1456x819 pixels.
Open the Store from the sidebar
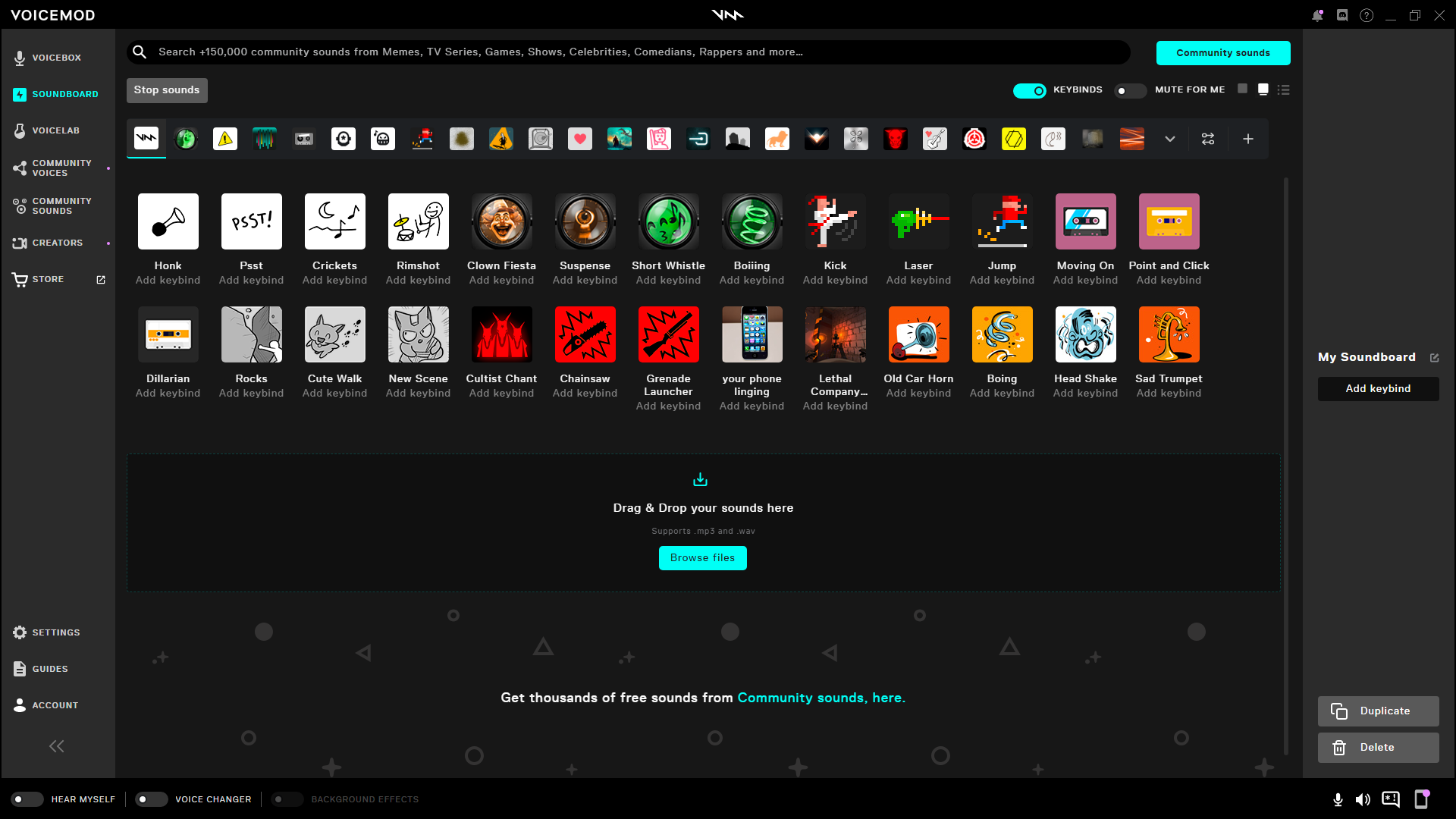click(48, 278)
